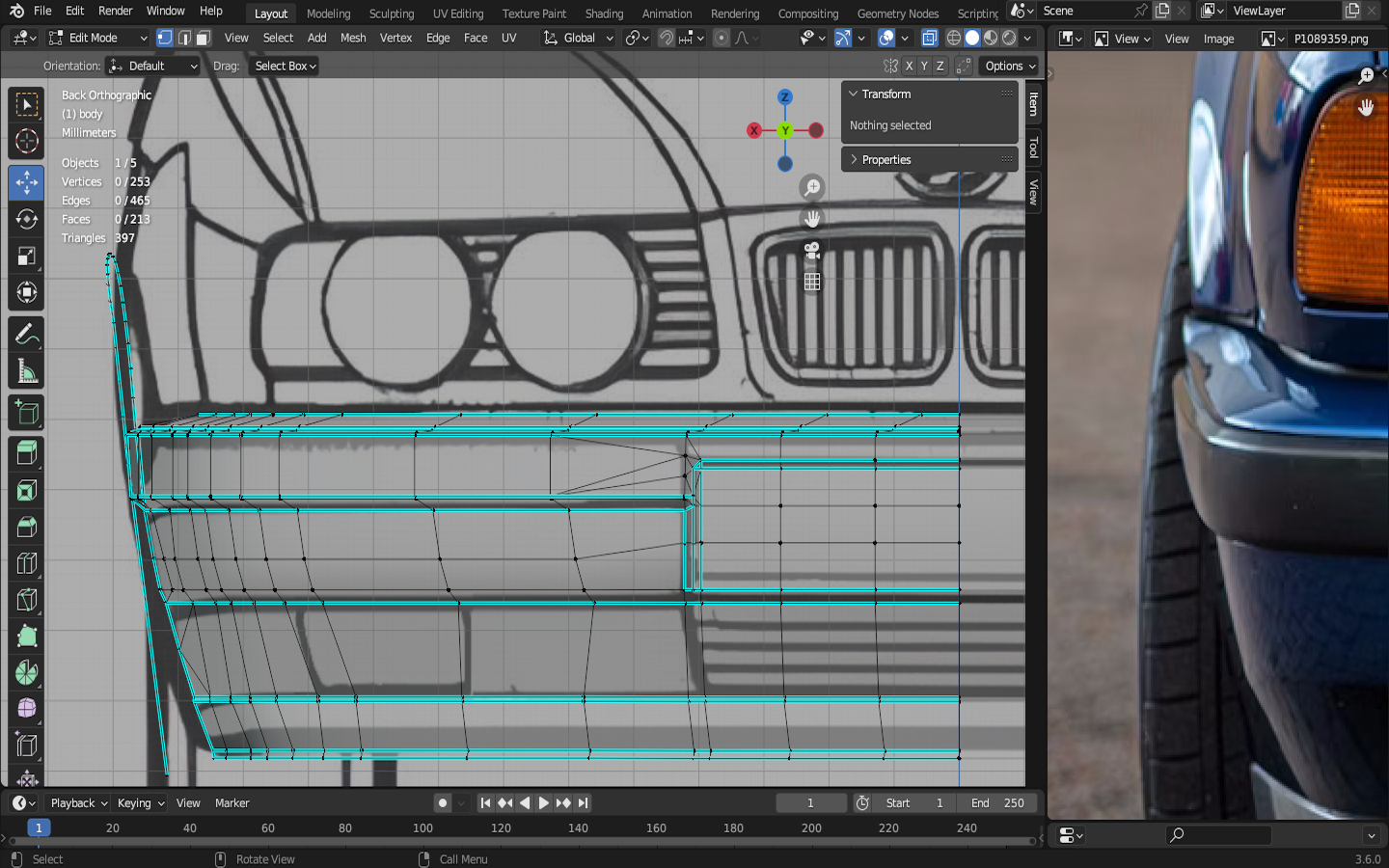Activate the 3D Cursor tool
Image resolution: width=1389 pixels, height=868 pixels.
[26, 142]
